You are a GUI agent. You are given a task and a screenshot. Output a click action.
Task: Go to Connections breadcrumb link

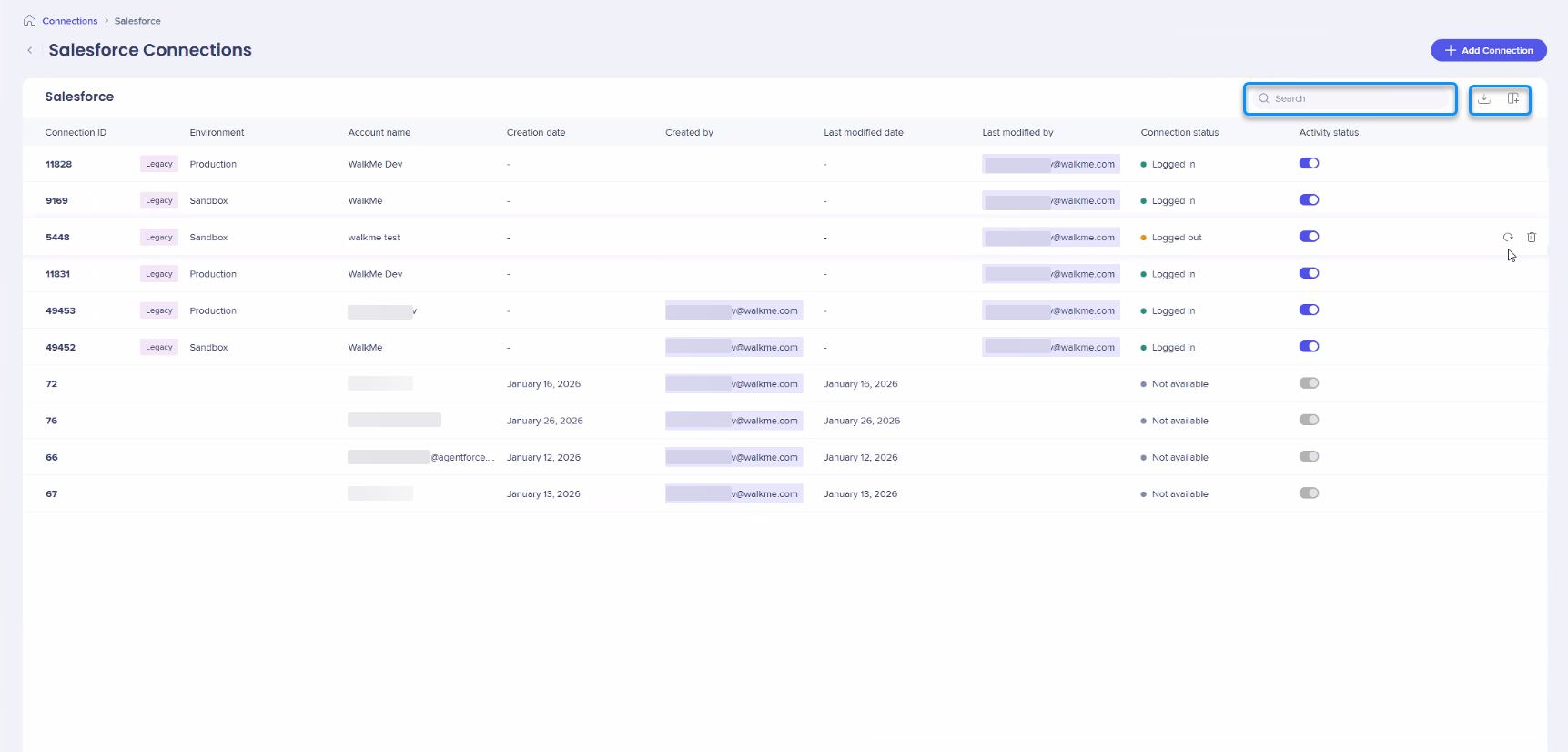coord(69,21)
